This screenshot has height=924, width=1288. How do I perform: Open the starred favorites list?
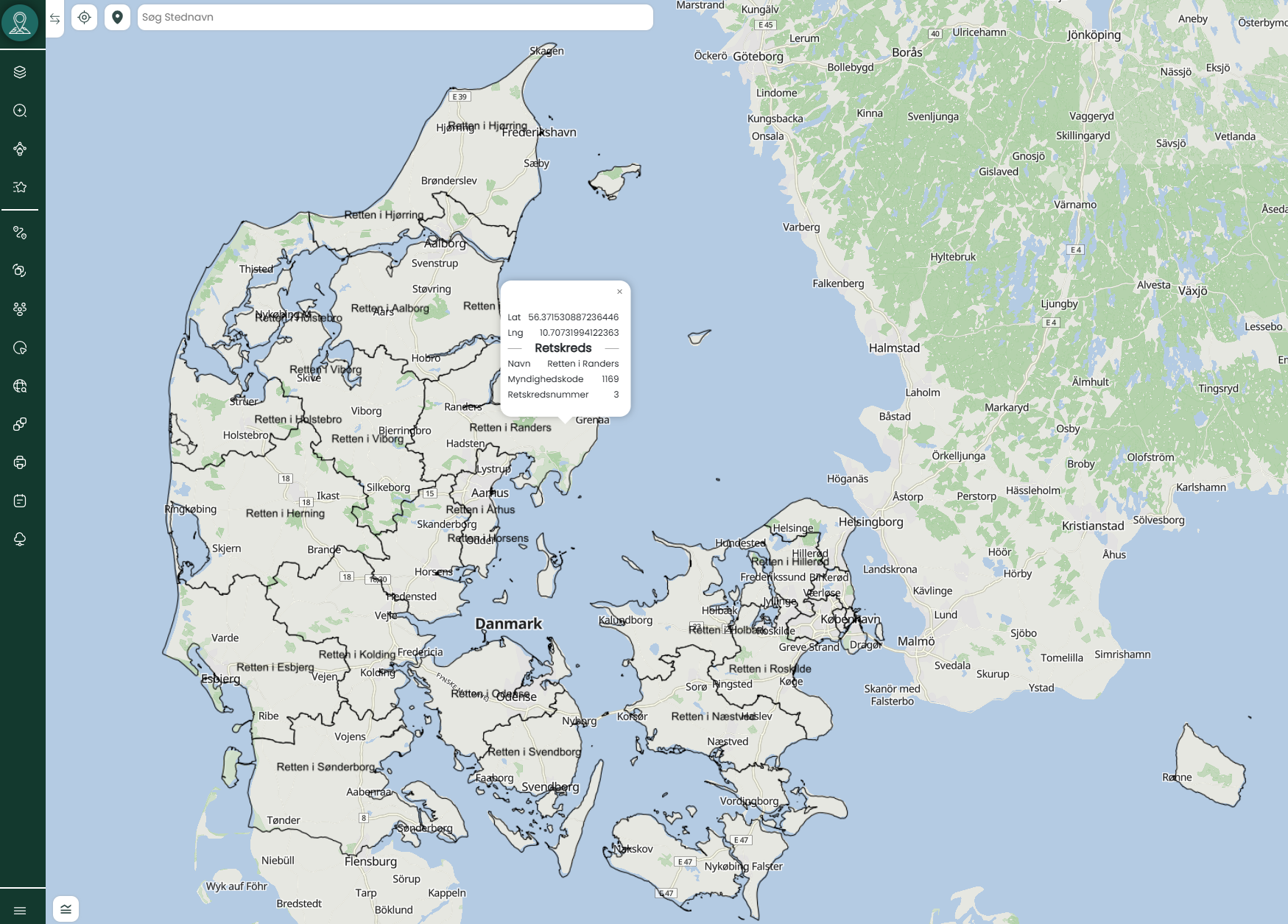20,187
